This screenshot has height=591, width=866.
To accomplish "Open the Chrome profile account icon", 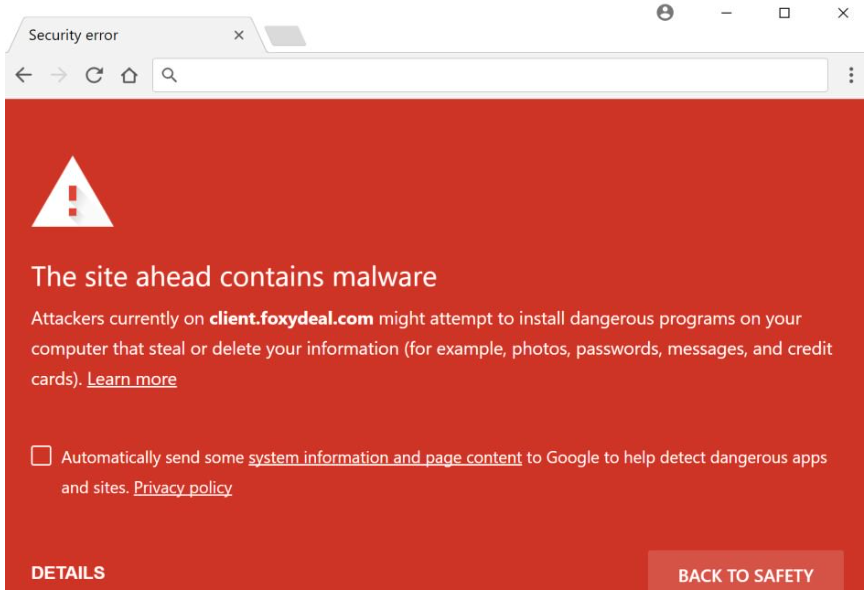I will coord(665,13).
